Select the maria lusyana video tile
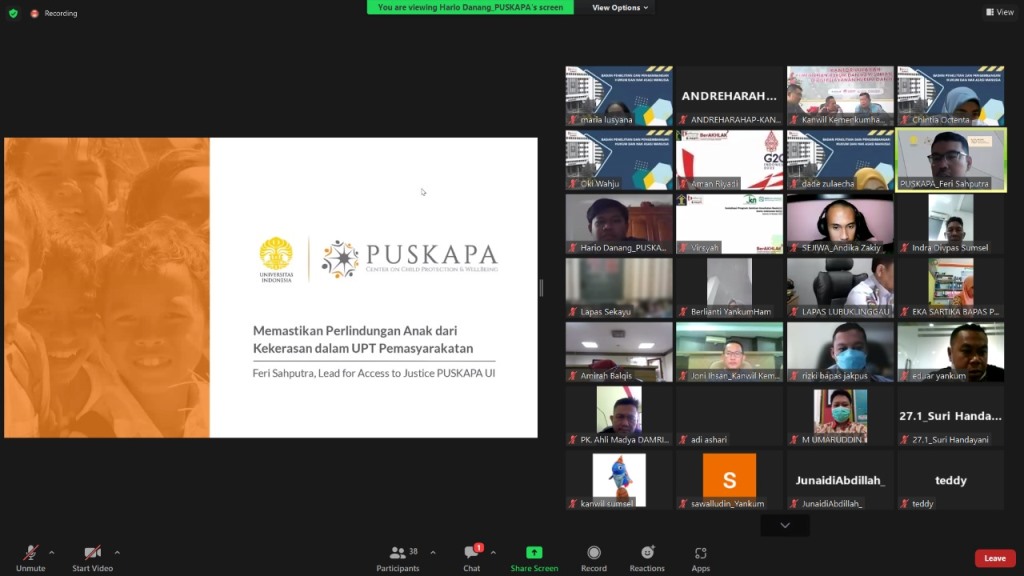The image size is (1024, 576). click(x=619, y=96)
